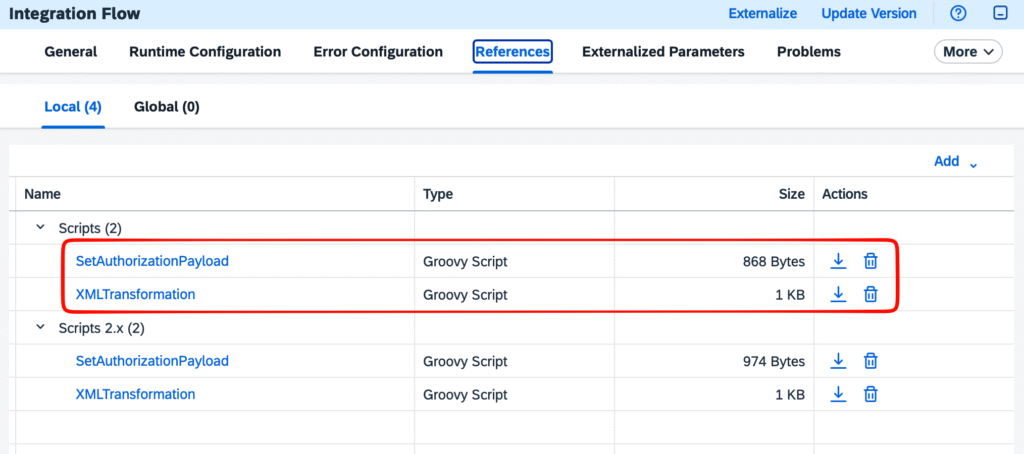
Task: Switch to the Runtime Configuration tab
Action: point(205,52)
